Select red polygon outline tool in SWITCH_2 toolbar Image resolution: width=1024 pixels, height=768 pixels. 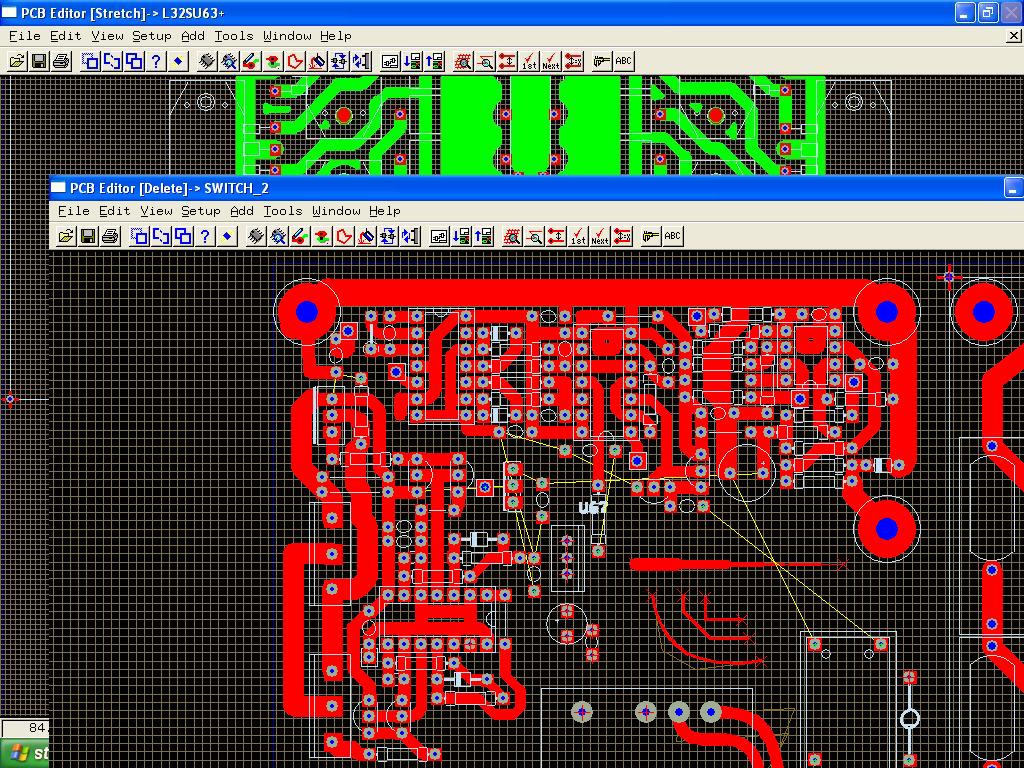tap(344, 236)
